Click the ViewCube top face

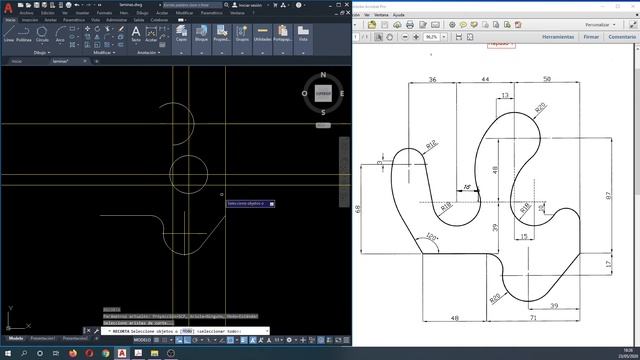pyautogui.click(x=323, y=93)
